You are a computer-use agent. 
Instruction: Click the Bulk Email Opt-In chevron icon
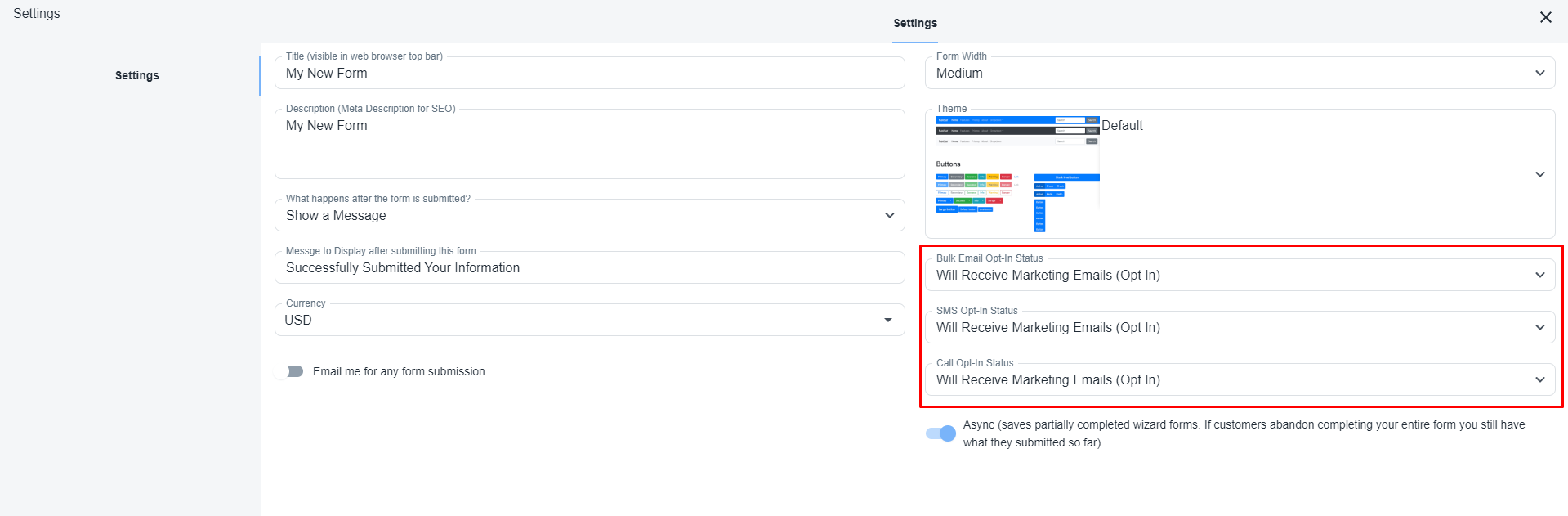pos(1539,275)
